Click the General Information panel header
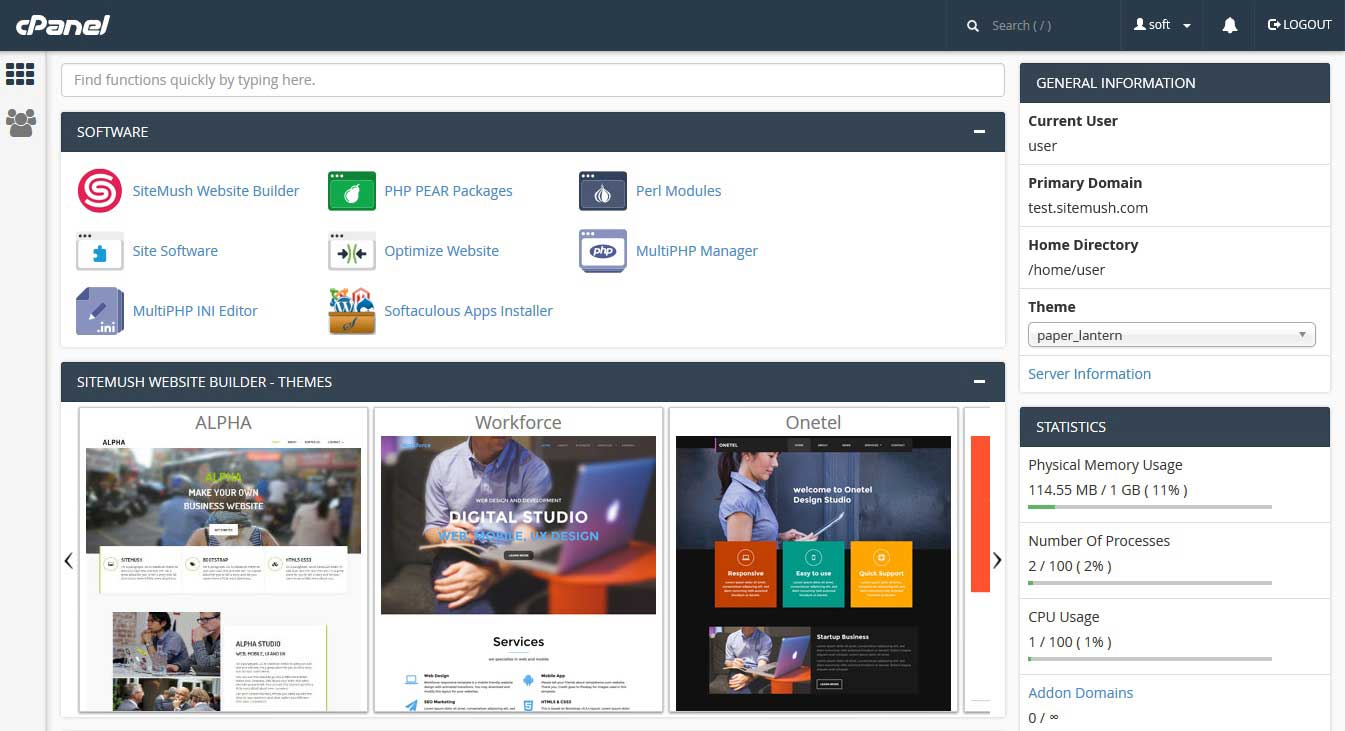Screen dimensions: 1345x731 [x=1175, y=83]
